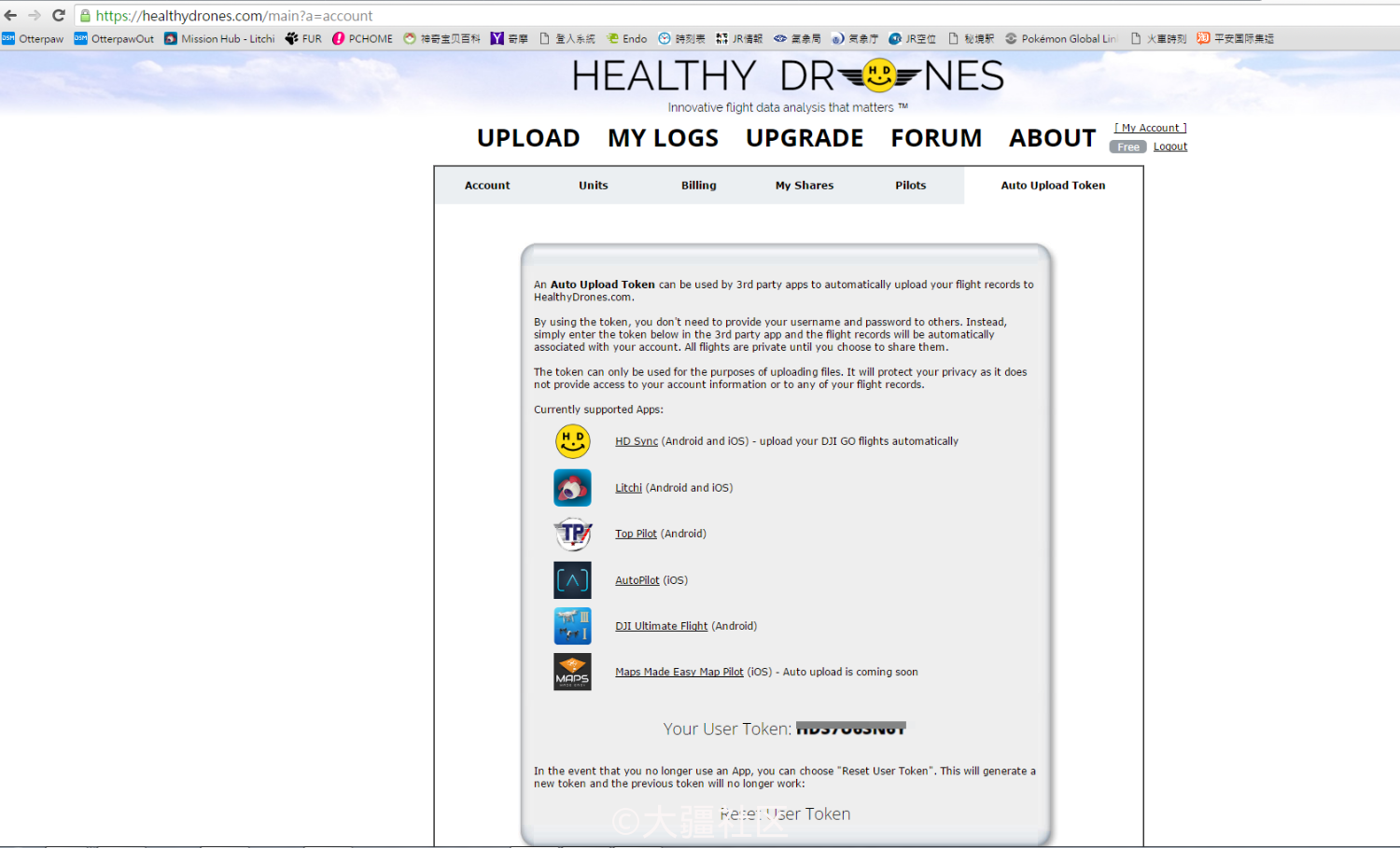The height and width of the screenshot is (848, 1400).
Task: Click the Healthy Drones logo
Action: click(x=787, y=76)
